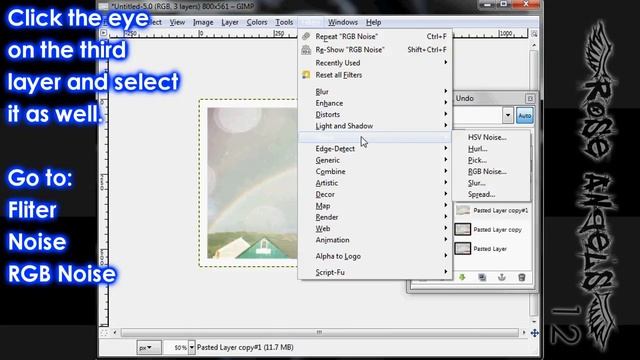Click the rainbow image on canvas
This screenshot has height=360, width=640.
252,183
